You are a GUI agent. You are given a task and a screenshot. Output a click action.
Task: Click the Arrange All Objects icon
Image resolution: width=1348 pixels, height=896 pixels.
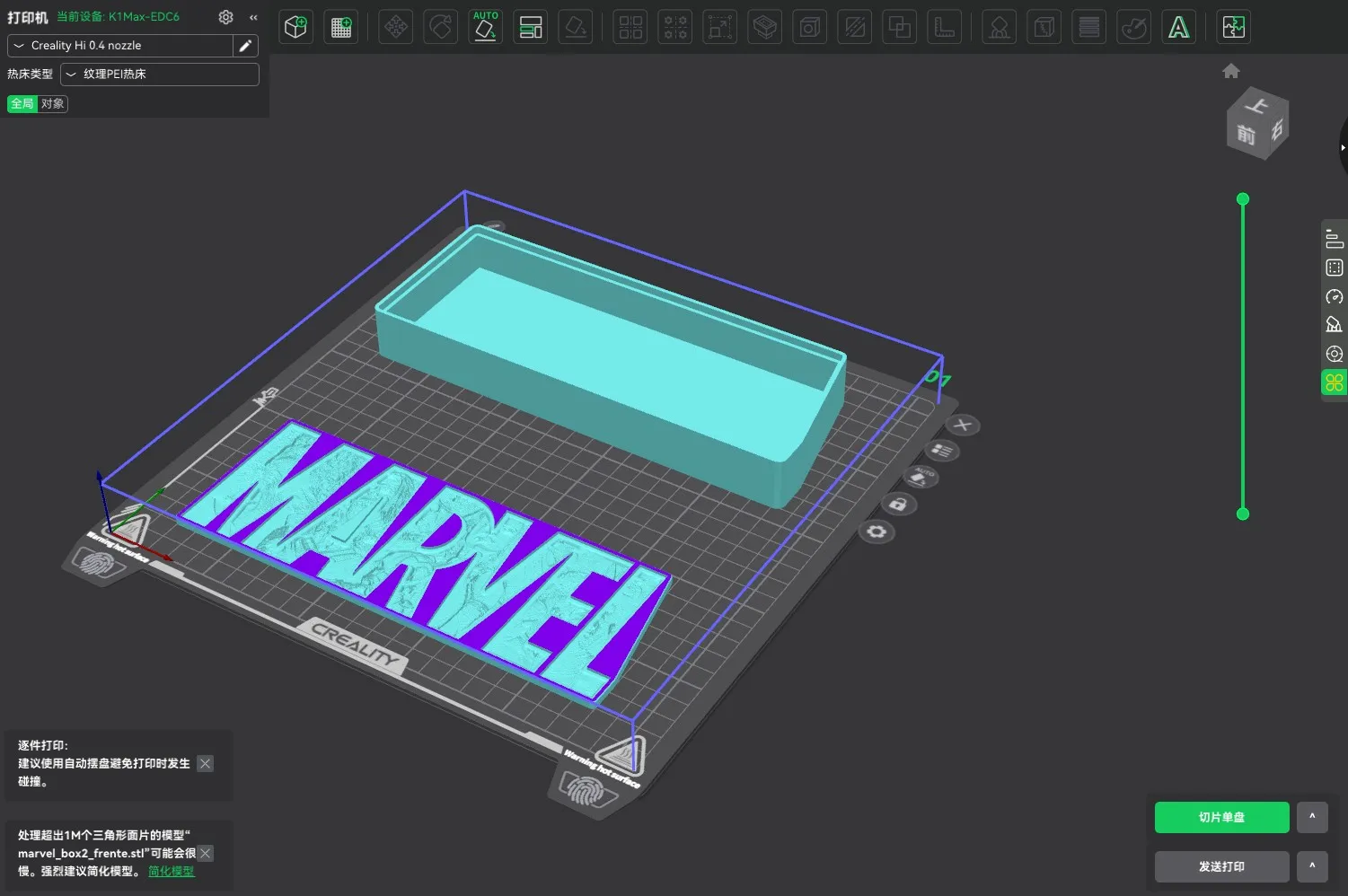point(531,27)
